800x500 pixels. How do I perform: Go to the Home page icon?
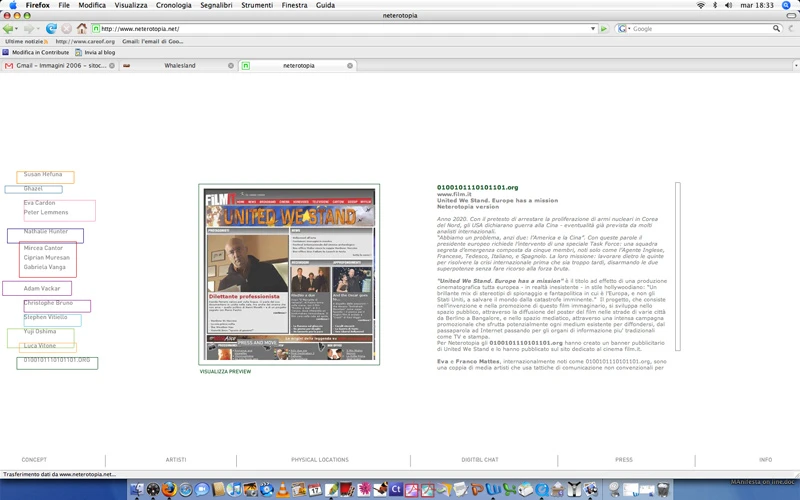click(x=82, y=29)
